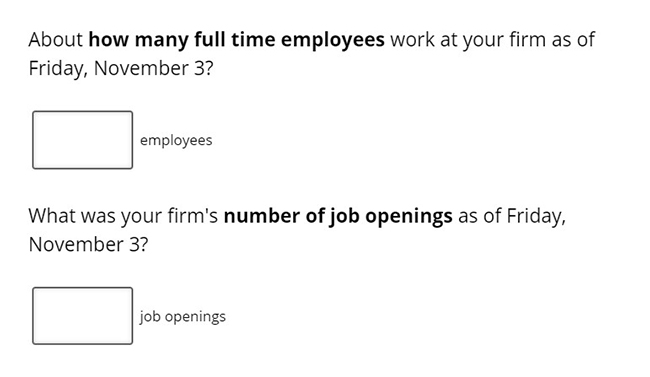Click bold text "how many full time employees"
Image resolution: width=650 pixels, height=377 pixels.
pyautogui.click(x=236, y=40)
